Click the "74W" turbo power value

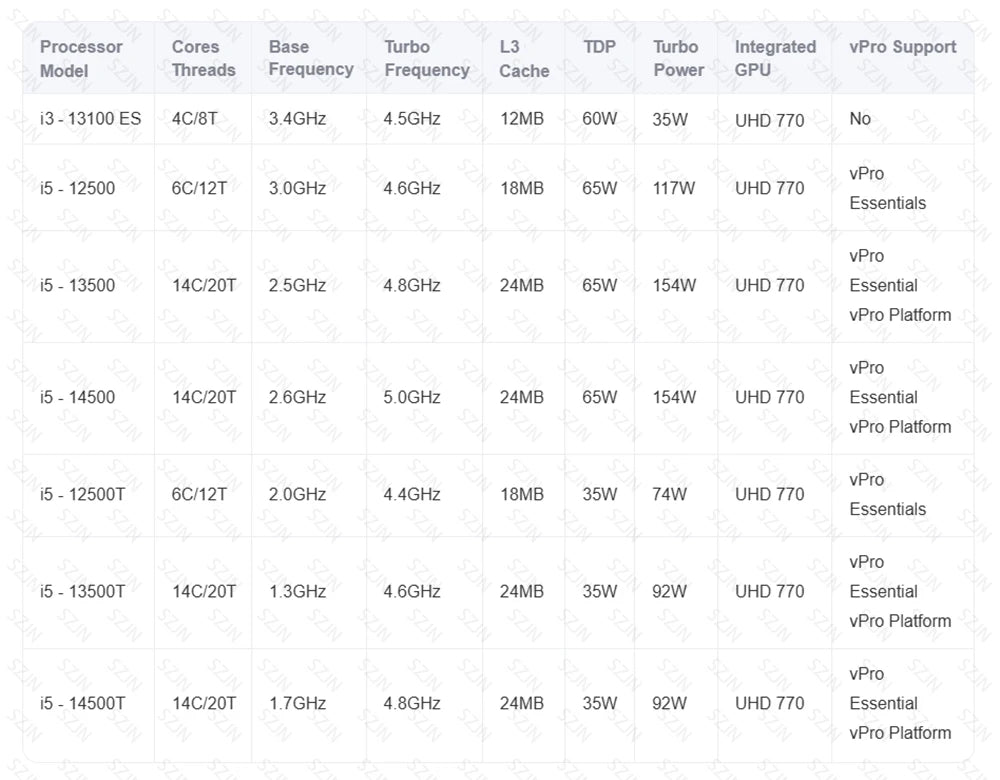click(669, 494)
